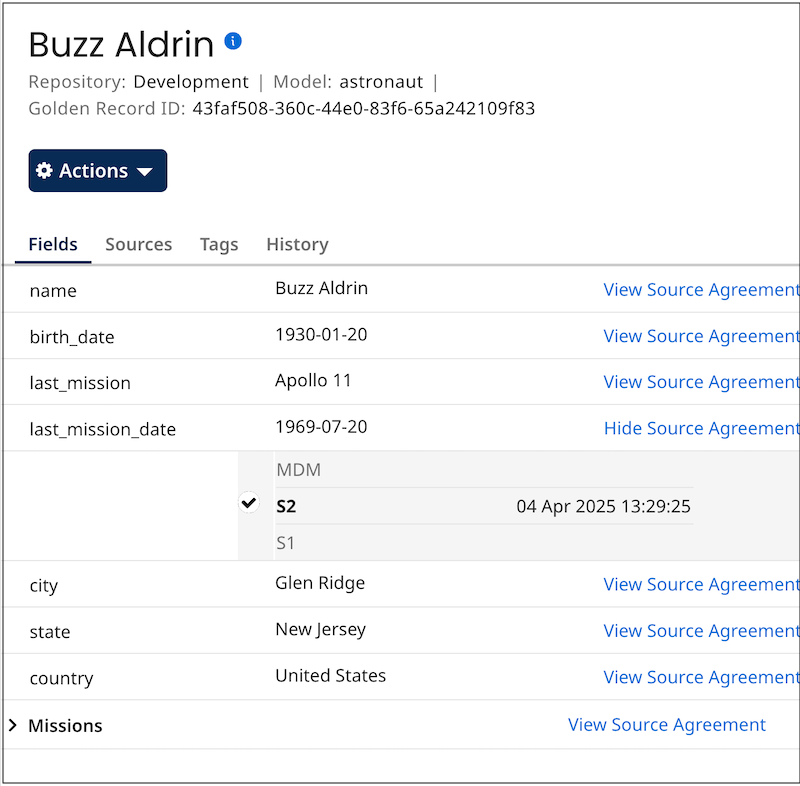Select the Fields tab
The image size is (800, 786).
[53, 244]
